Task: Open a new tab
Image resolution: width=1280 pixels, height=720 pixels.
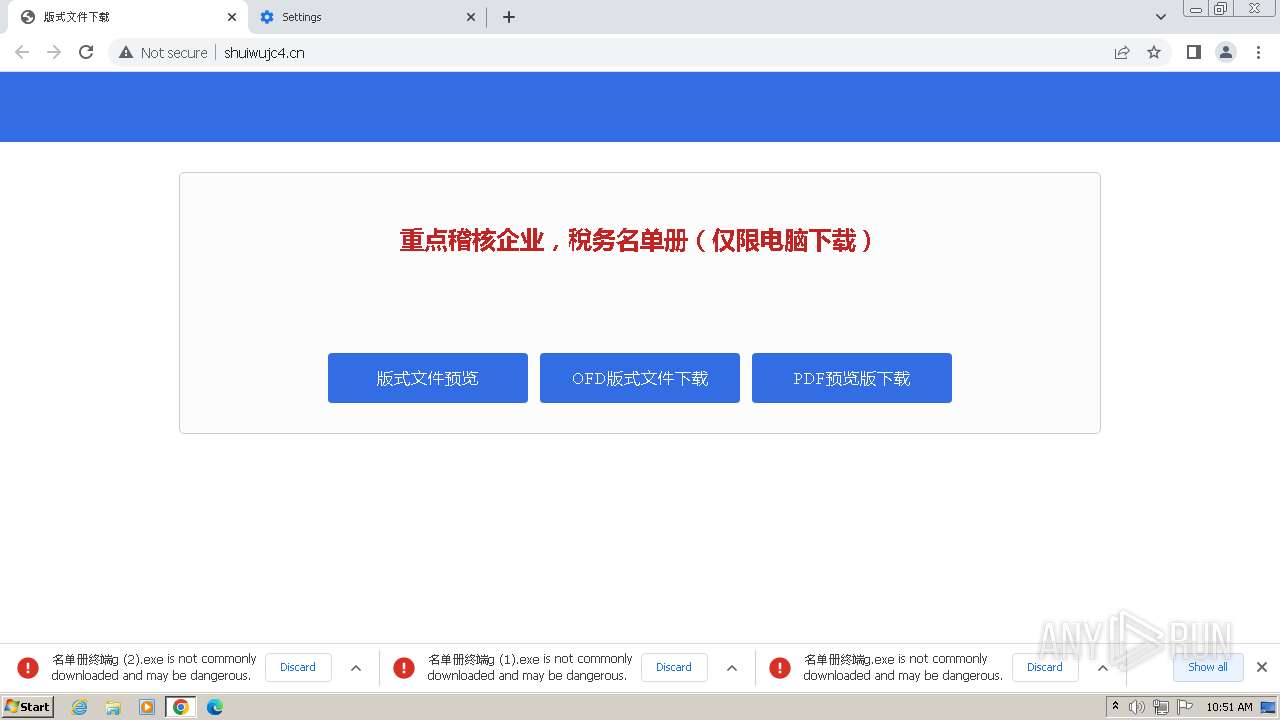Action: click(509, 17)
